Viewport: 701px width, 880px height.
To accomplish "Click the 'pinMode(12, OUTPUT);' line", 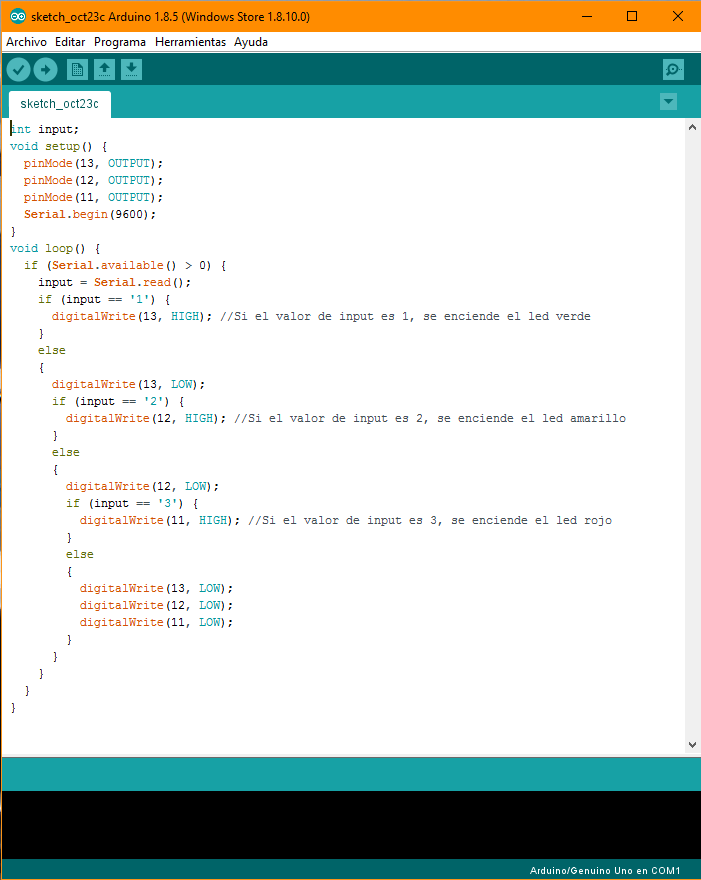I will pos(93,180).
